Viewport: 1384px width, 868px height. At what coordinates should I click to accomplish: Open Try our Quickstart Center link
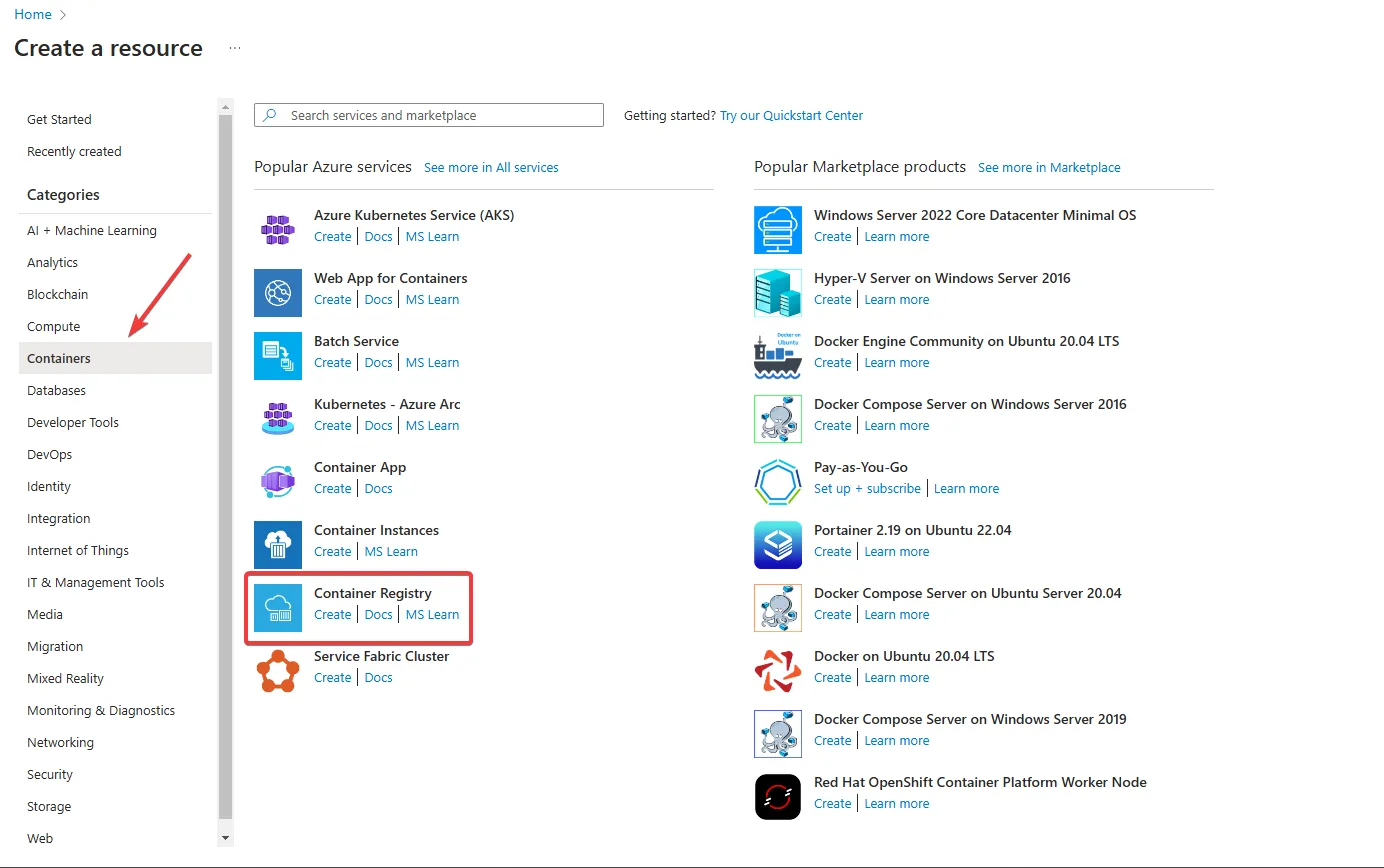pyautogui.click(x=791, y=115)
